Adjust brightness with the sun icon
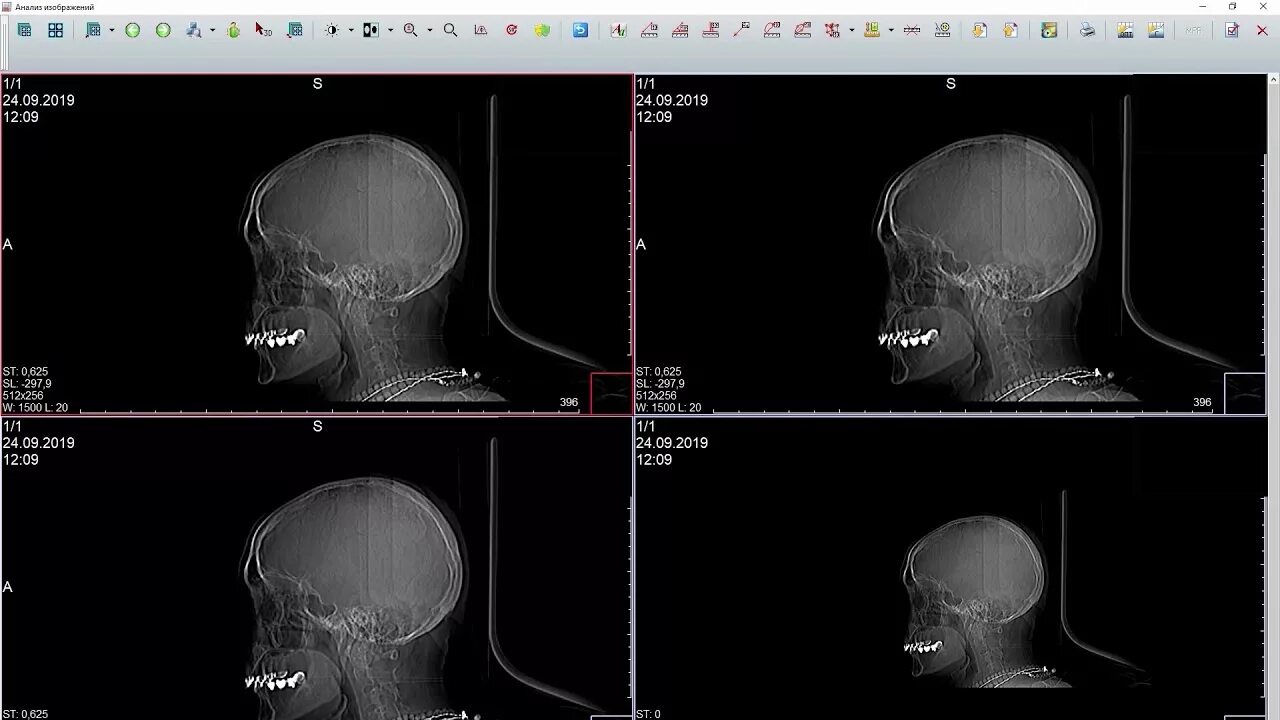 point(332,30)
